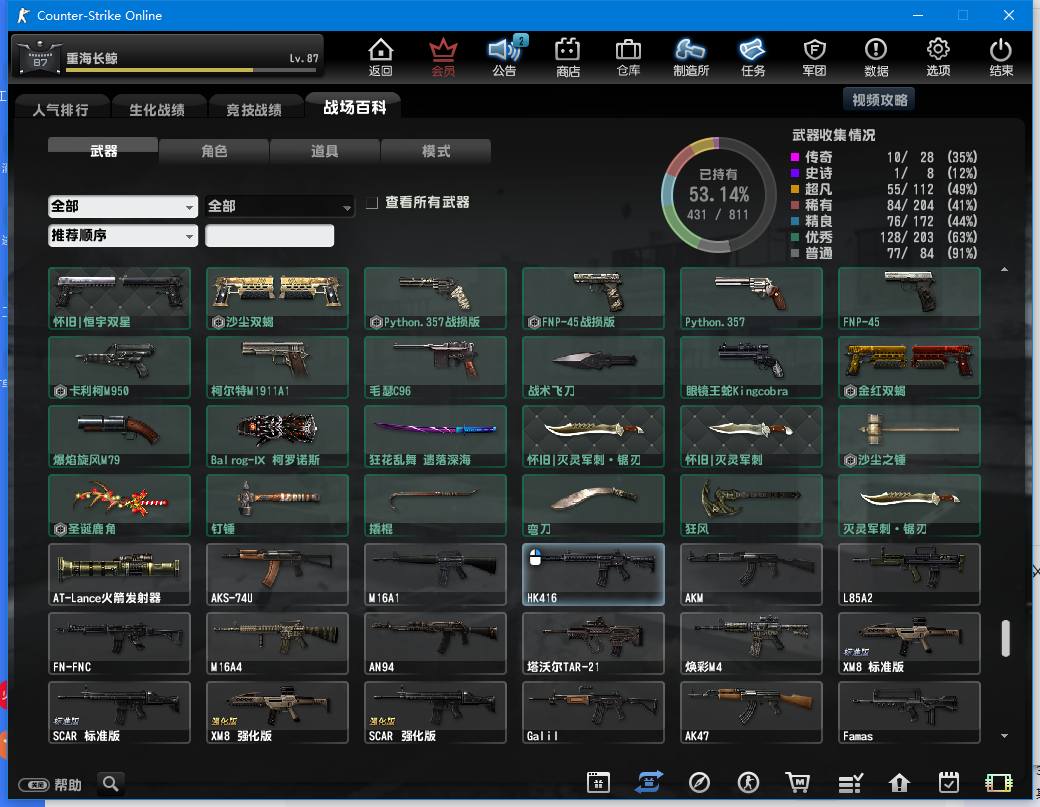Select the 圣诞鹿角 weapon card
The height and width of the screenshot is (807, 1040).
(119, 505)
